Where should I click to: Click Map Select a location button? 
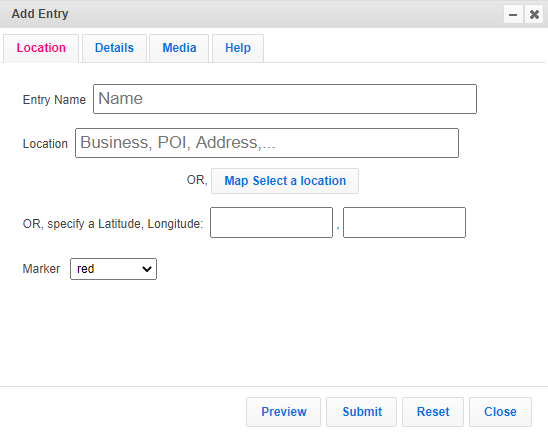point(285,181)
